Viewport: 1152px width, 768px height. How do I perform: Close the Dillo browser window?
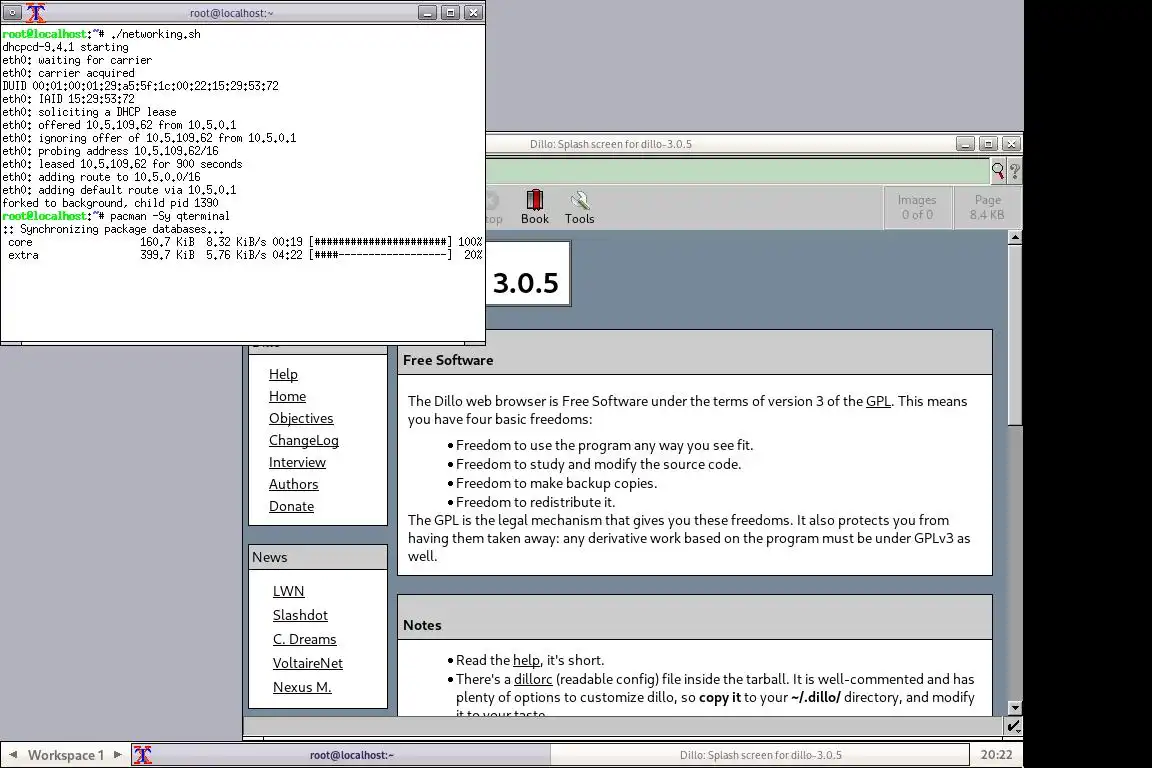[x=1011, y=144]
